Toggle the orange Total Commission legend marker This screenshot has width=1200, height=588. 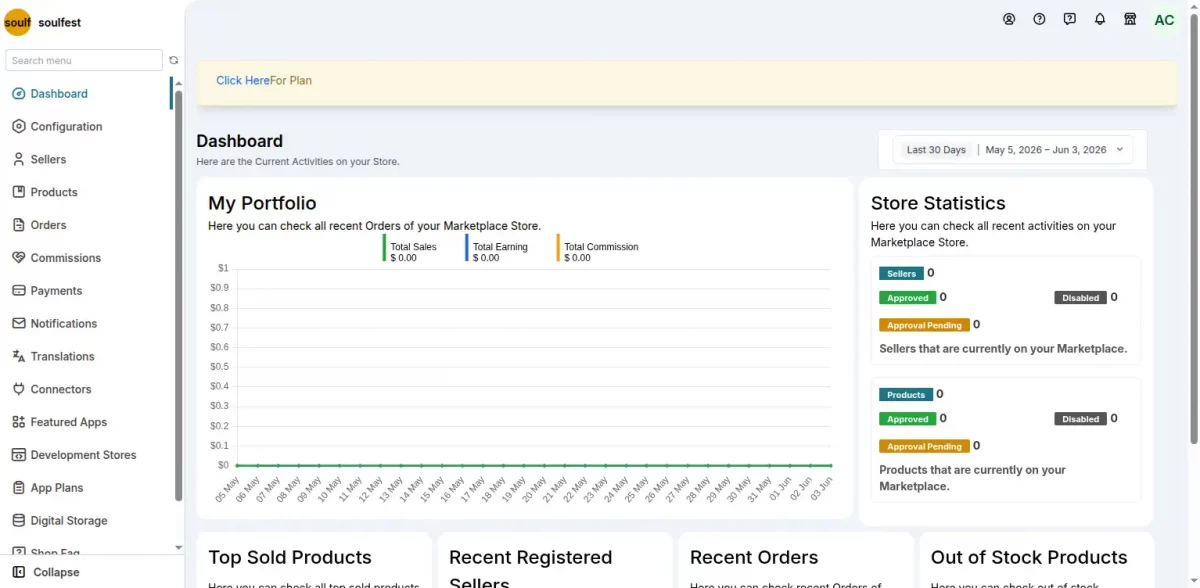(558, 248)
